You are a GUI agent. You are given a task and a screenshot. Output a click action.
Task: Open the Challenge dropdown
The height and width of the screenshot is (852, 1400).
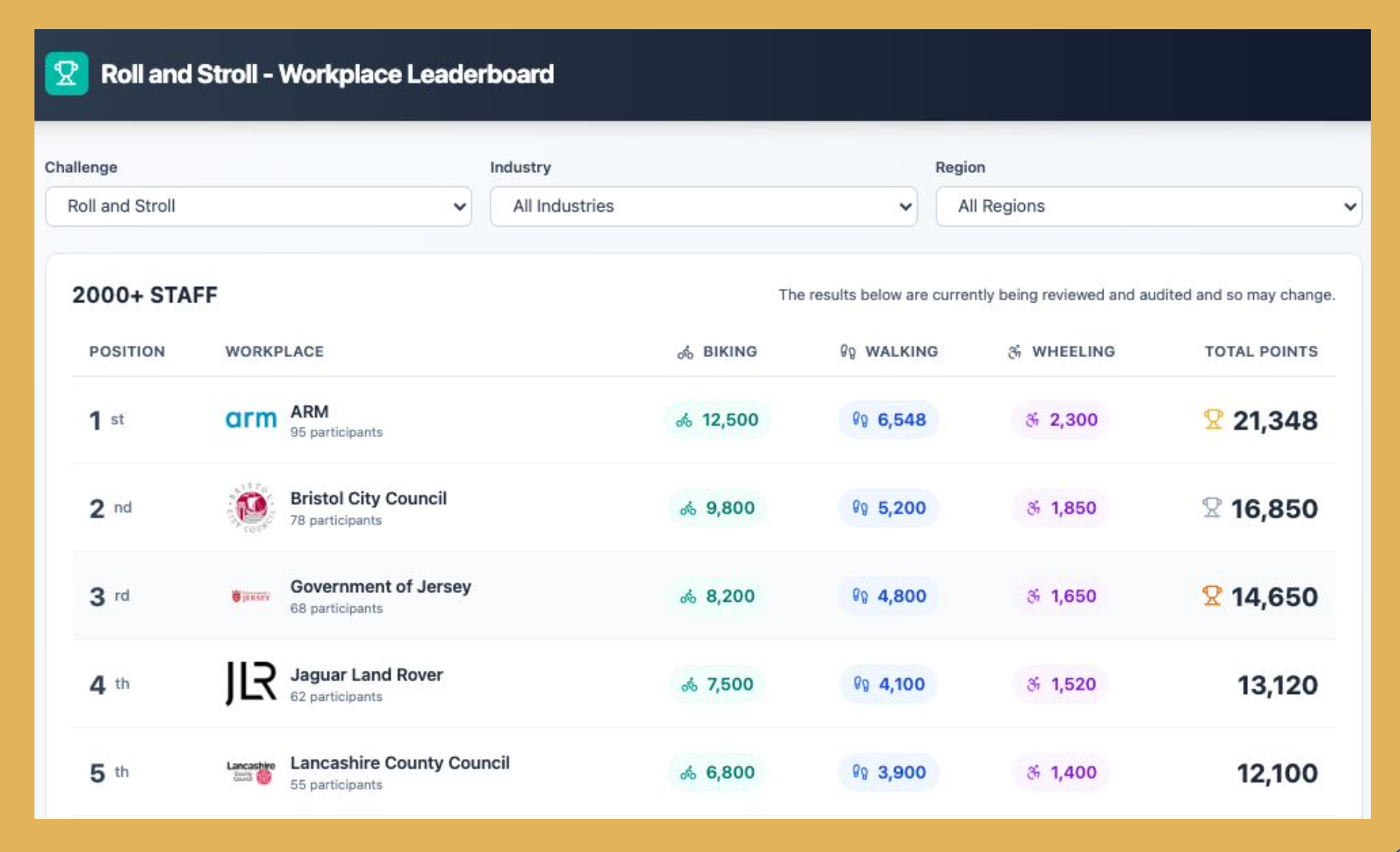258,206
